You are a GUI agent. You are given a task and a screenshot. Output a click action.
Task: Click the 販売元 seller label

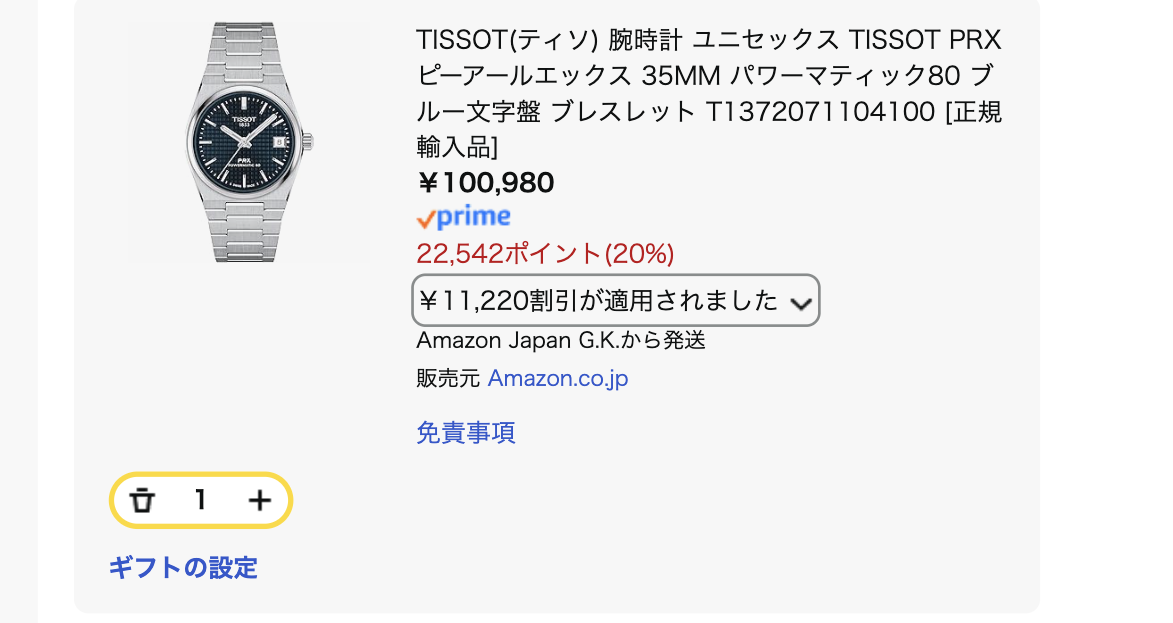[448, 379]
